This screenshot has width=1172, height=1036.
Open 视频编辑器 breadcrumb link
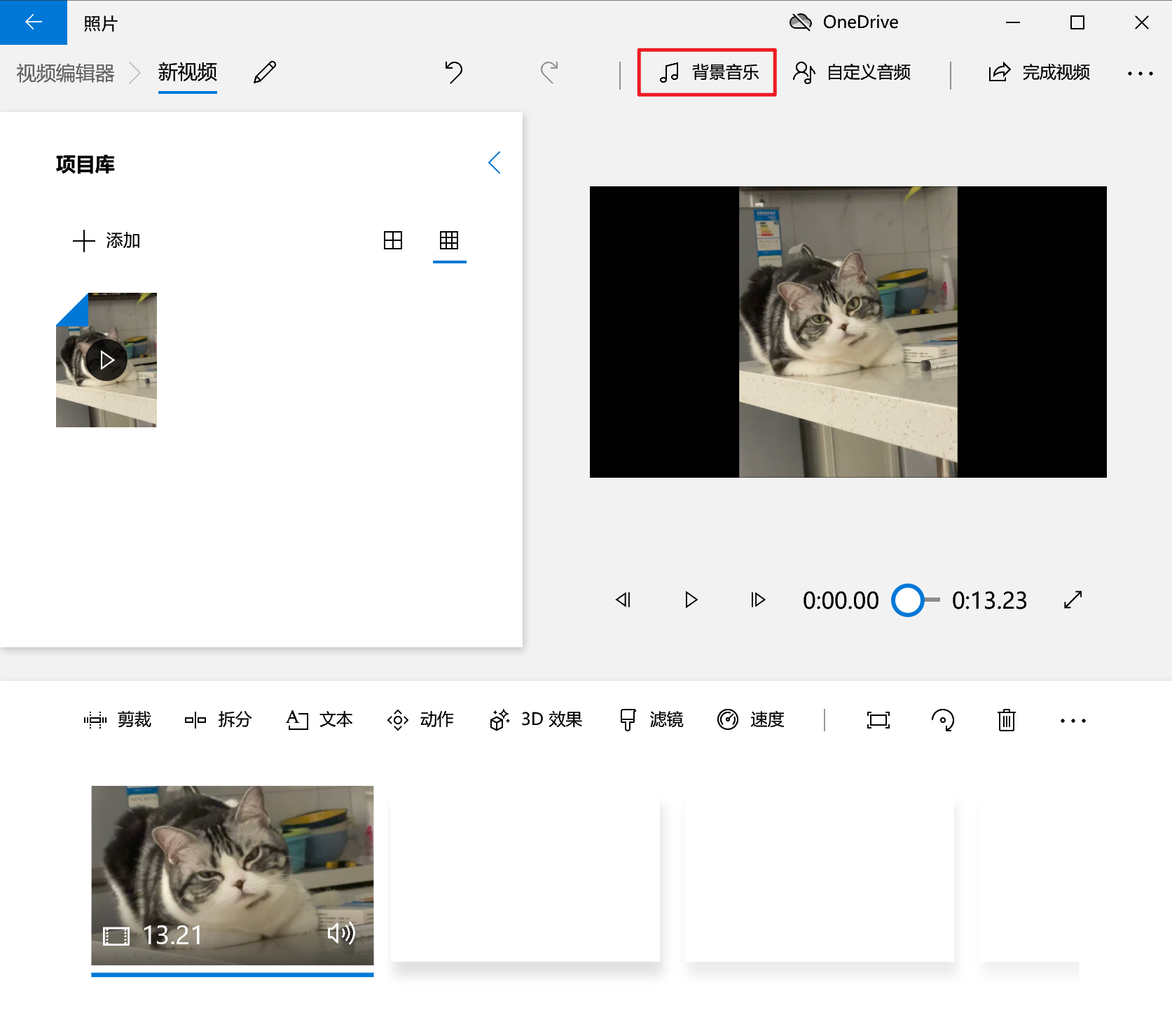pyautogui.click(x=65, y=73)
